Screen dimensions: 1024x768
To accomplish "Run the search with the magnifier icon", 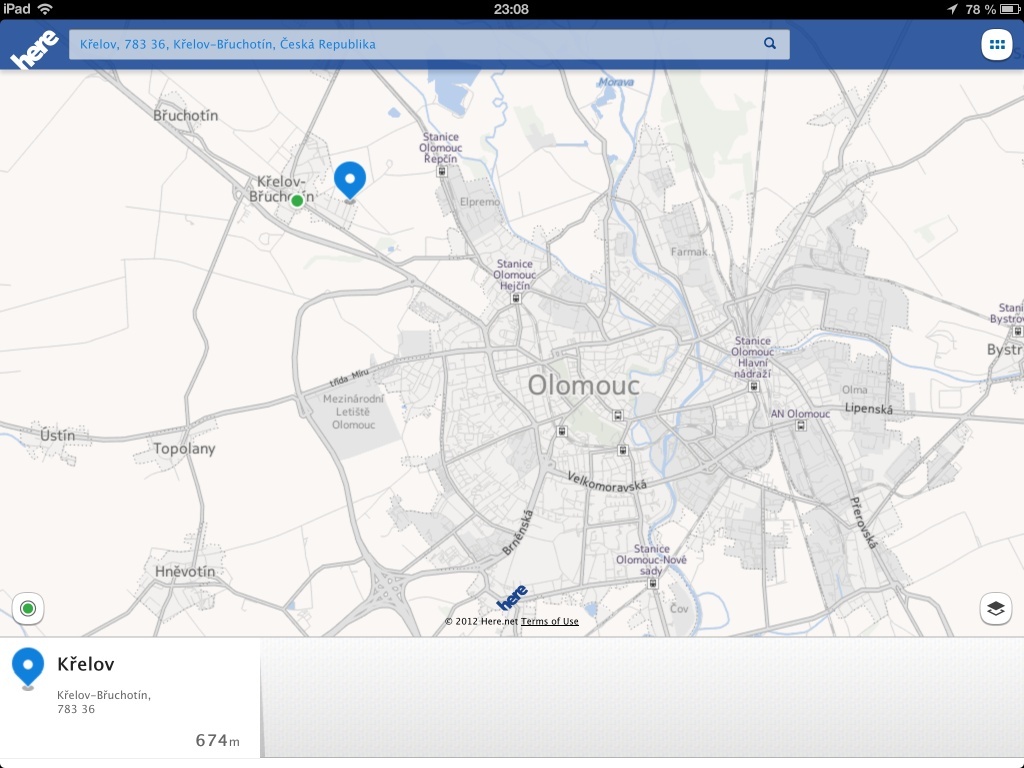I will [768, 44].
